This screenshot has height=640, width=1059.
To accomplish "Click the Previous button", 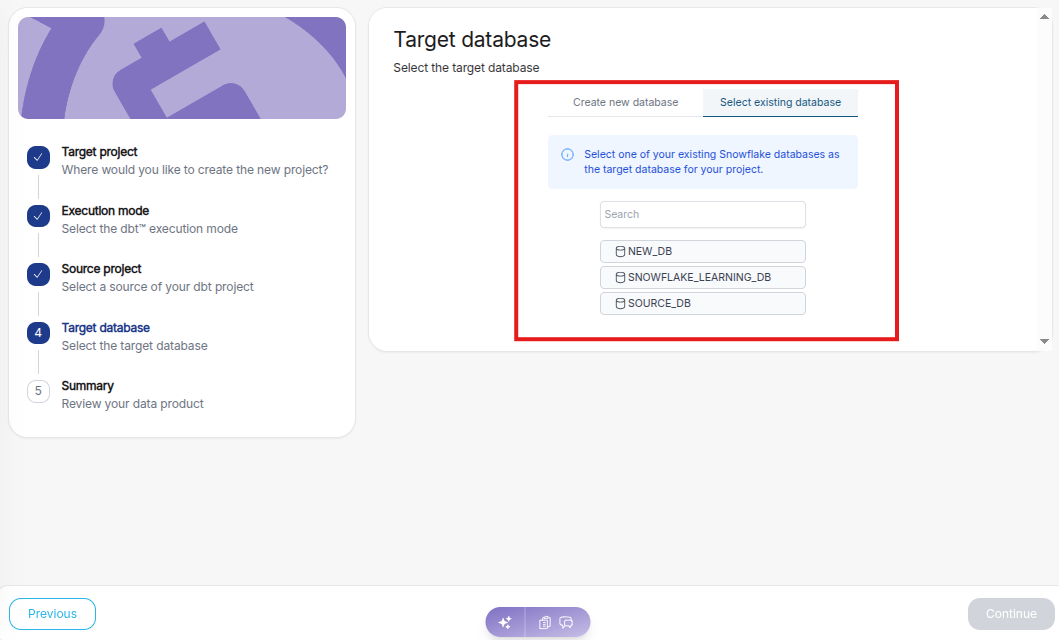I will click(52, 614).
